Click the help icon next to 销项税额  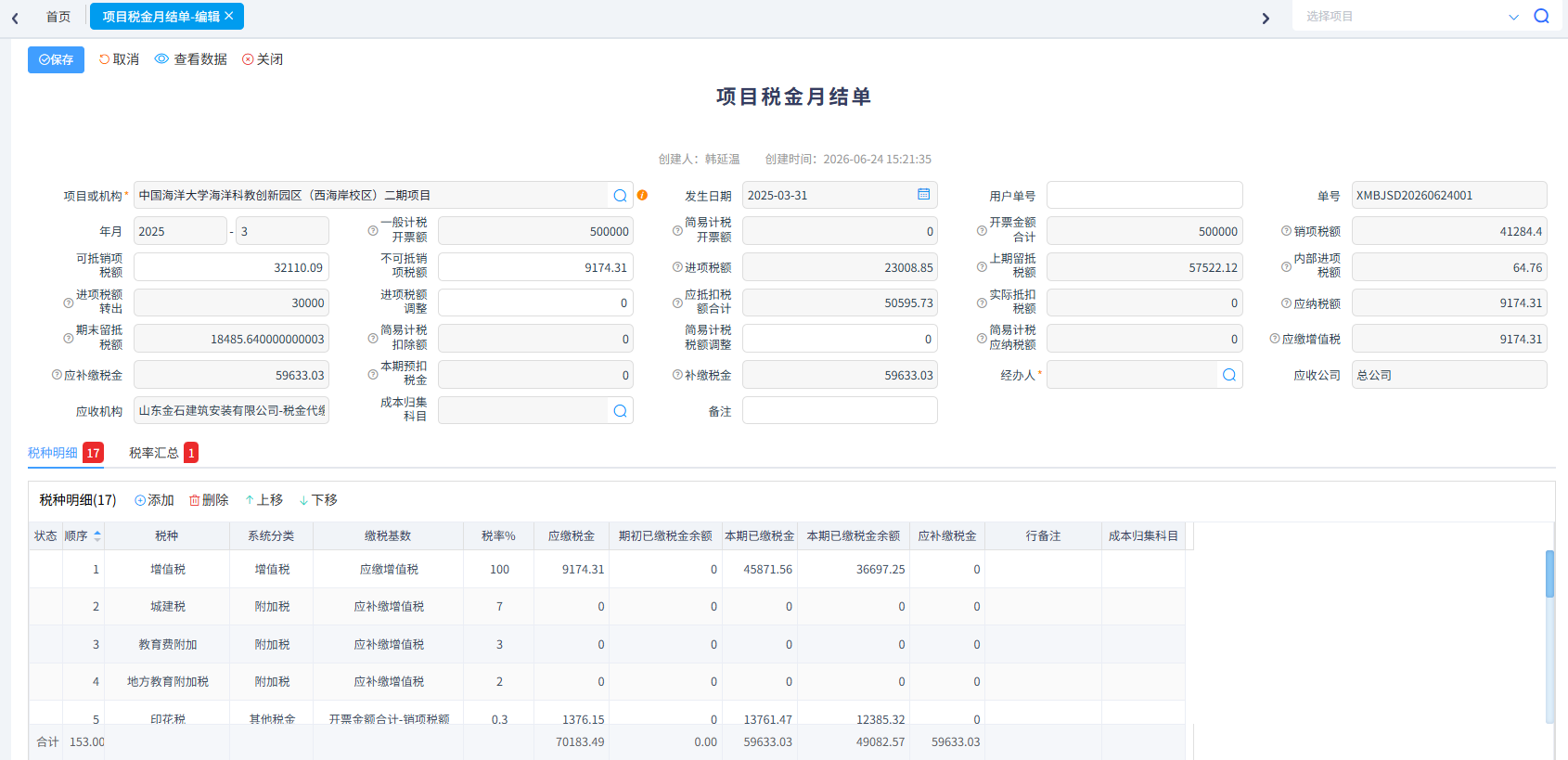click(x=1286, y=231)
